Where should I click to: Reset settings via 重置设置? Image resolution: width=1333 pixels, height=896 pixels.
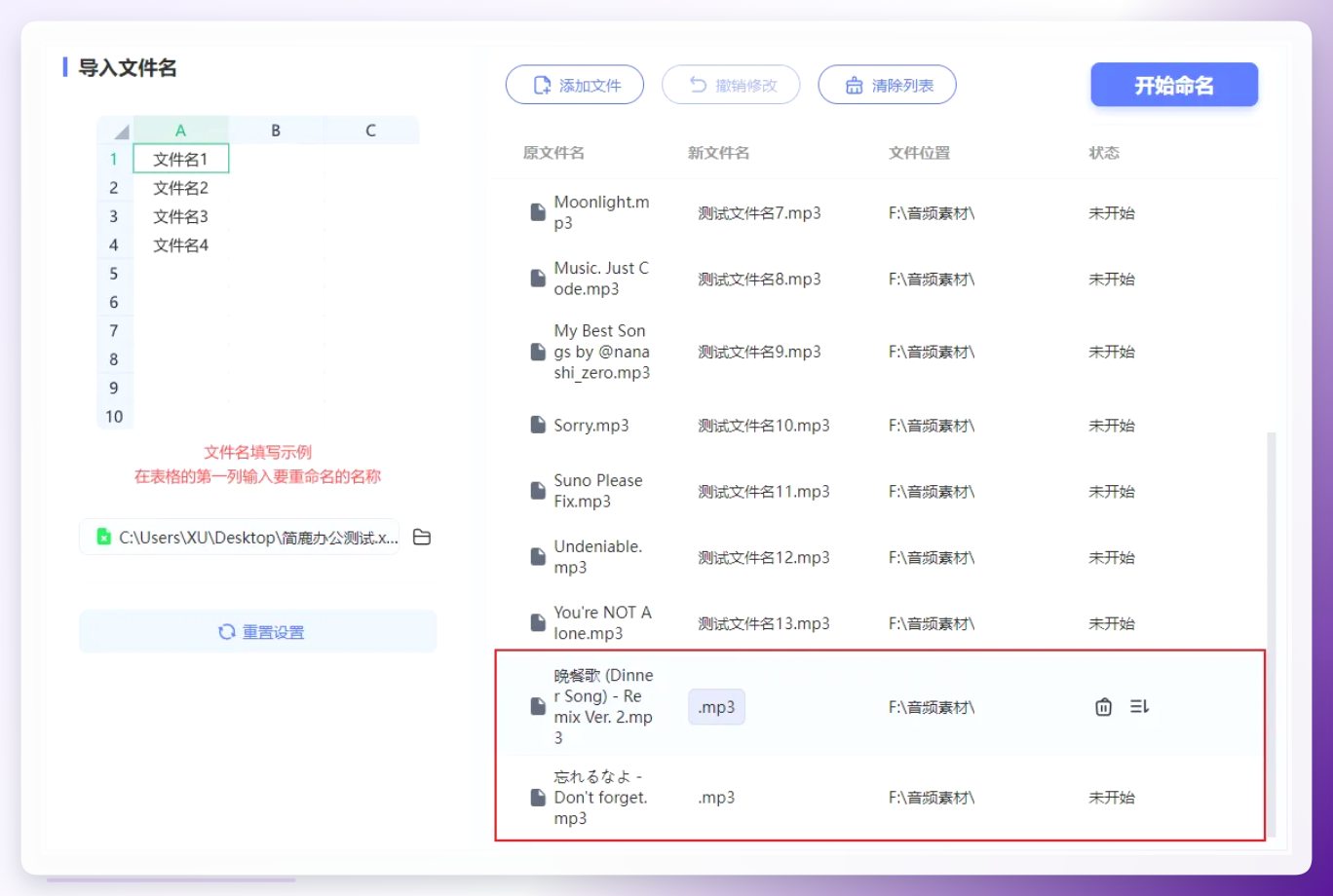point(258,631)
